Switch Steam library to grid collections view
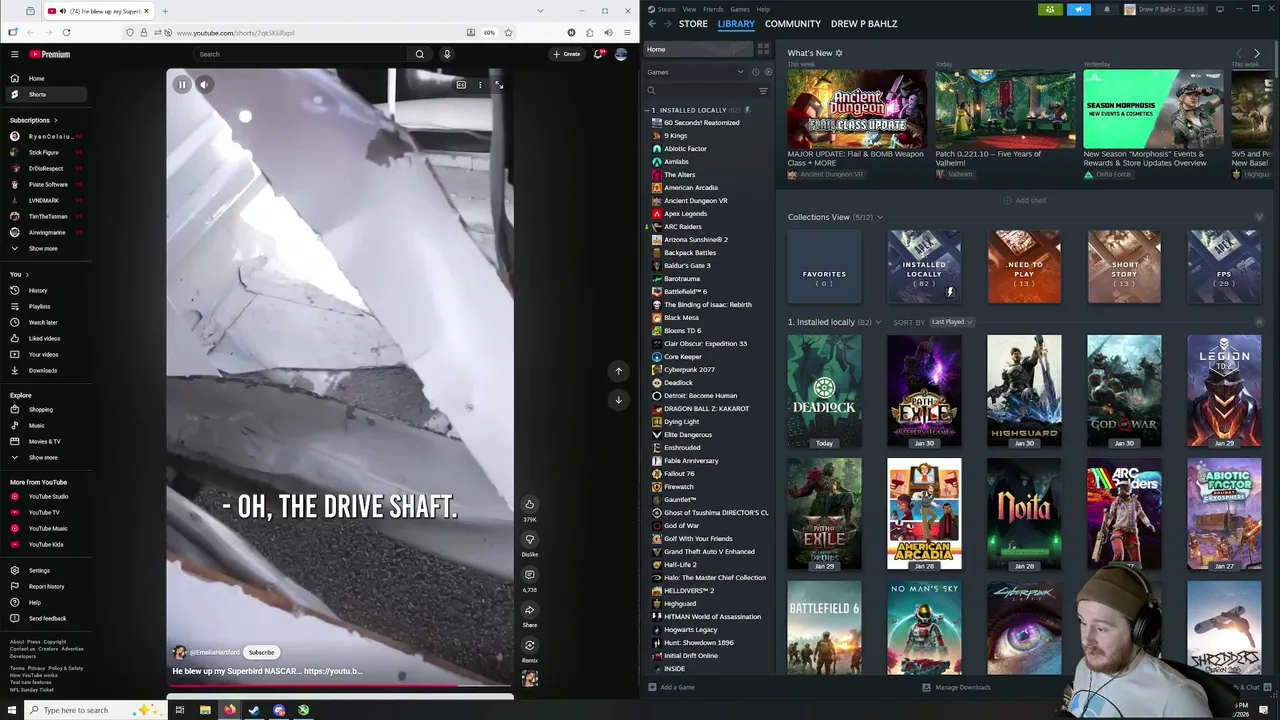 pyautogui.click(x=763, y=49)
